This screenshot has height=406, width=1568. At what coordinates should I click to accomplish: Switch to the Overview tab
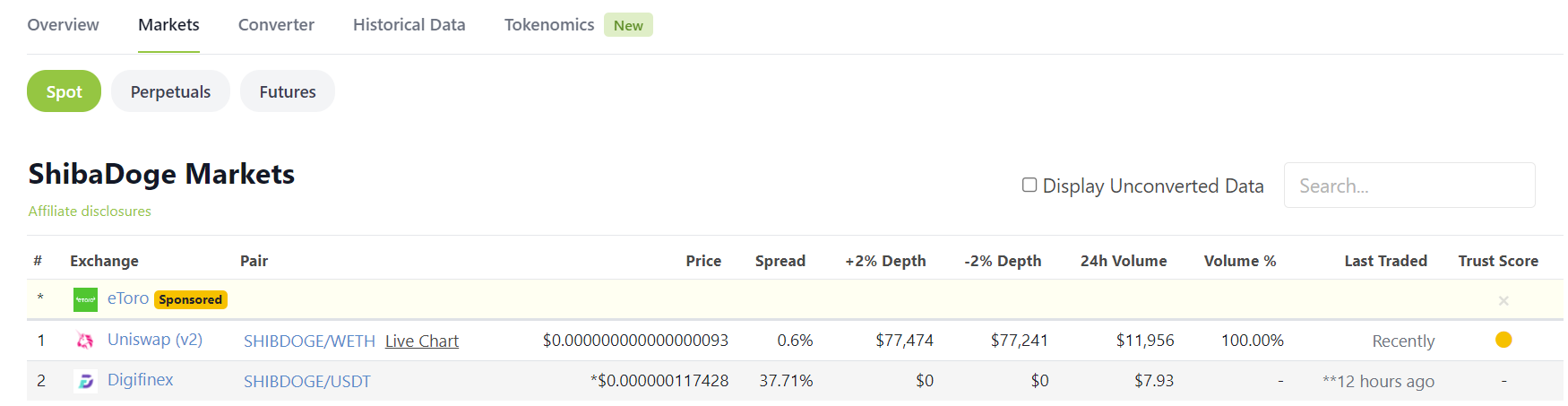point(63,25)
